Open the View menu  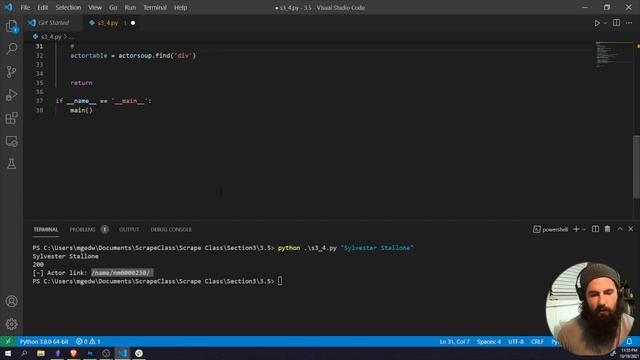click(x=95, y=7)
